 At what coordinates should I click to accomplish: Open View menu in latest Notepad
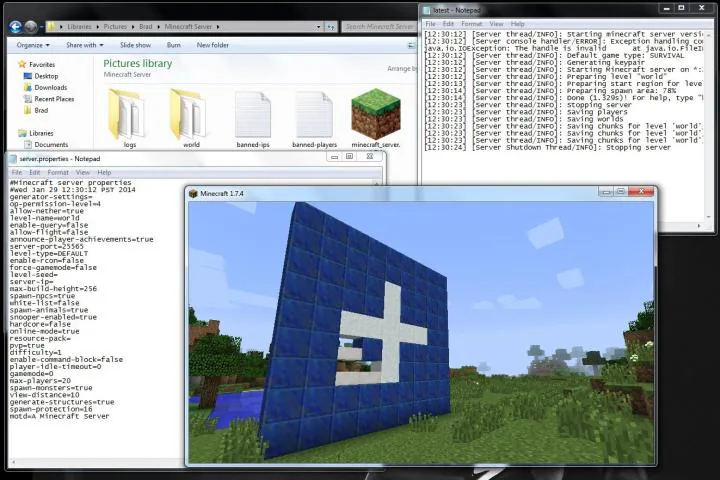496,24
